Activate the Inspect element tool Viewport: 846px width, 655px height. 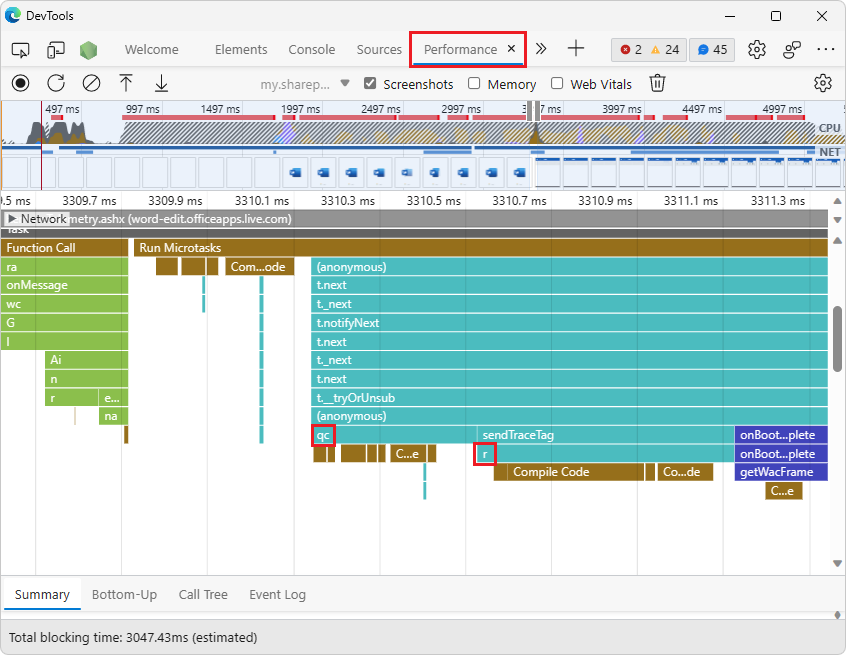tap(21, 50)
